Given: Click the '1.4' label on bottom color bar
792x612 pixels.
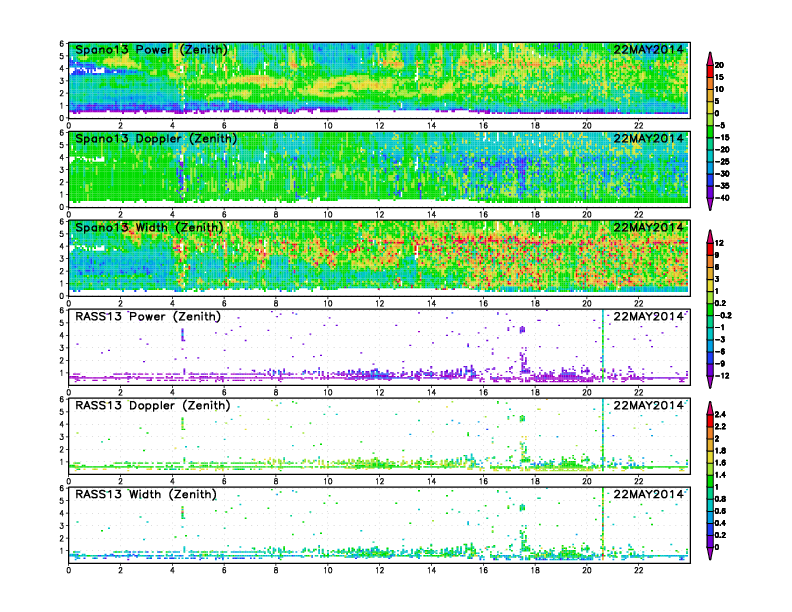Looking at the screenshot, I should click(721, 475).
